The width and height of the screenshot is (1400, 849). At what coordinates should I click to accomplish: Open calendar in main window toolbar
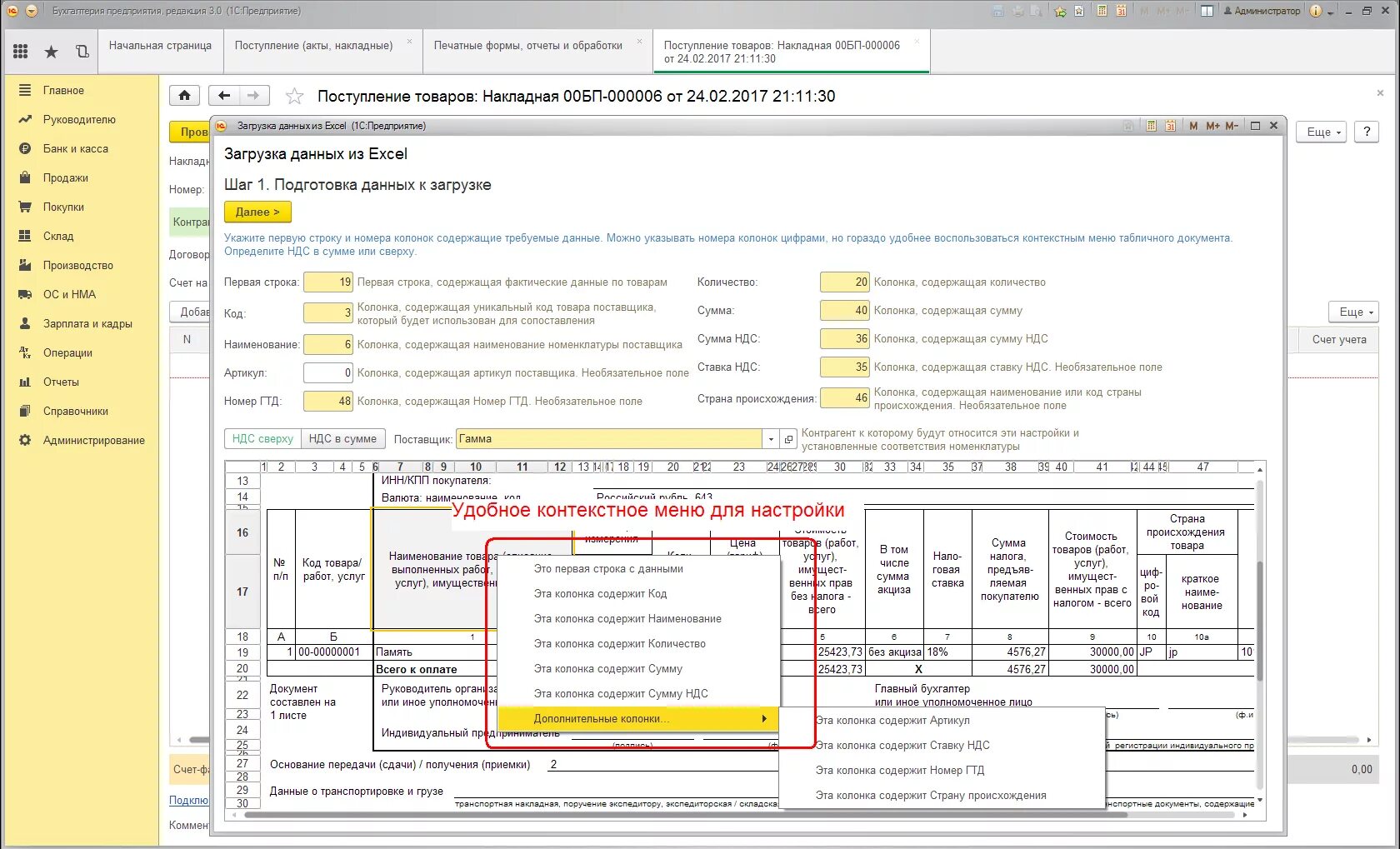(1121, 11)
